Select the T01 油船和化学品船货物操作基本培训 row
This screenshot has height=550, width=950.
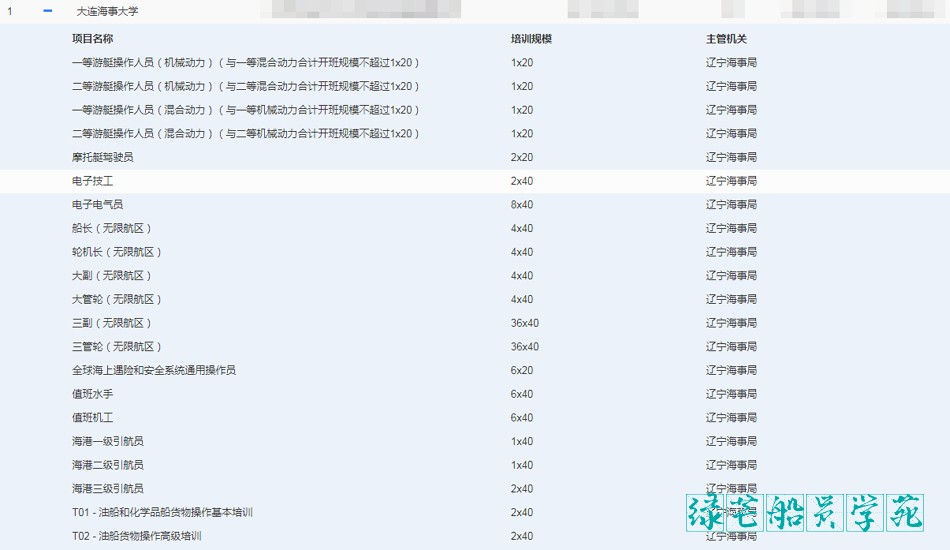point(475,512)
